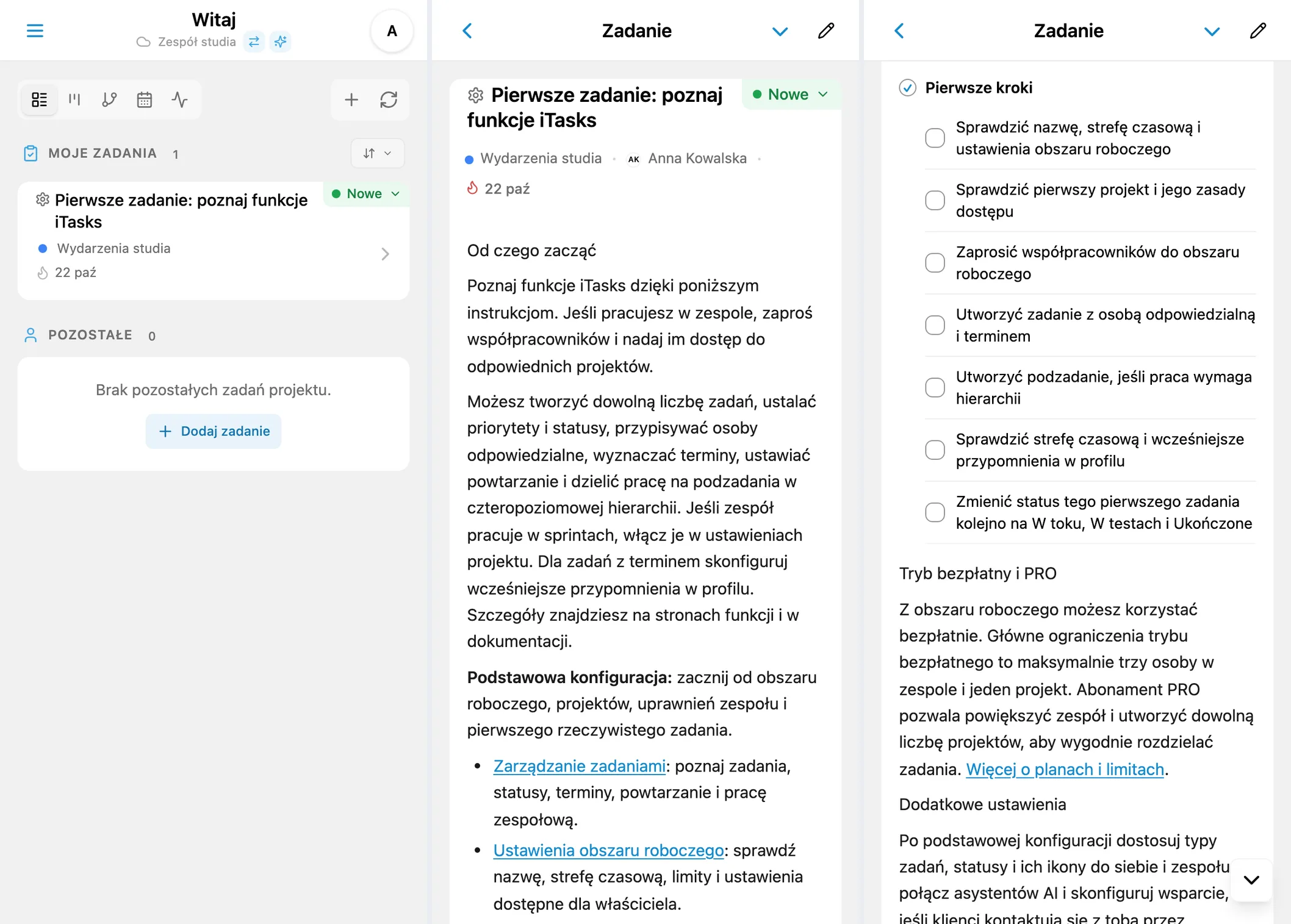Viewport: 1291px width, 924px height.
Task: Refresh the task list
Action: (x=389, y=99)
